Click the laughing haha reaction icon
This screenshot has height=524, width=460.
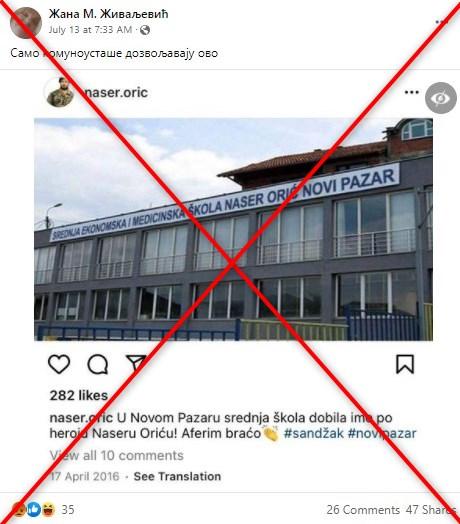click(48, 509)
